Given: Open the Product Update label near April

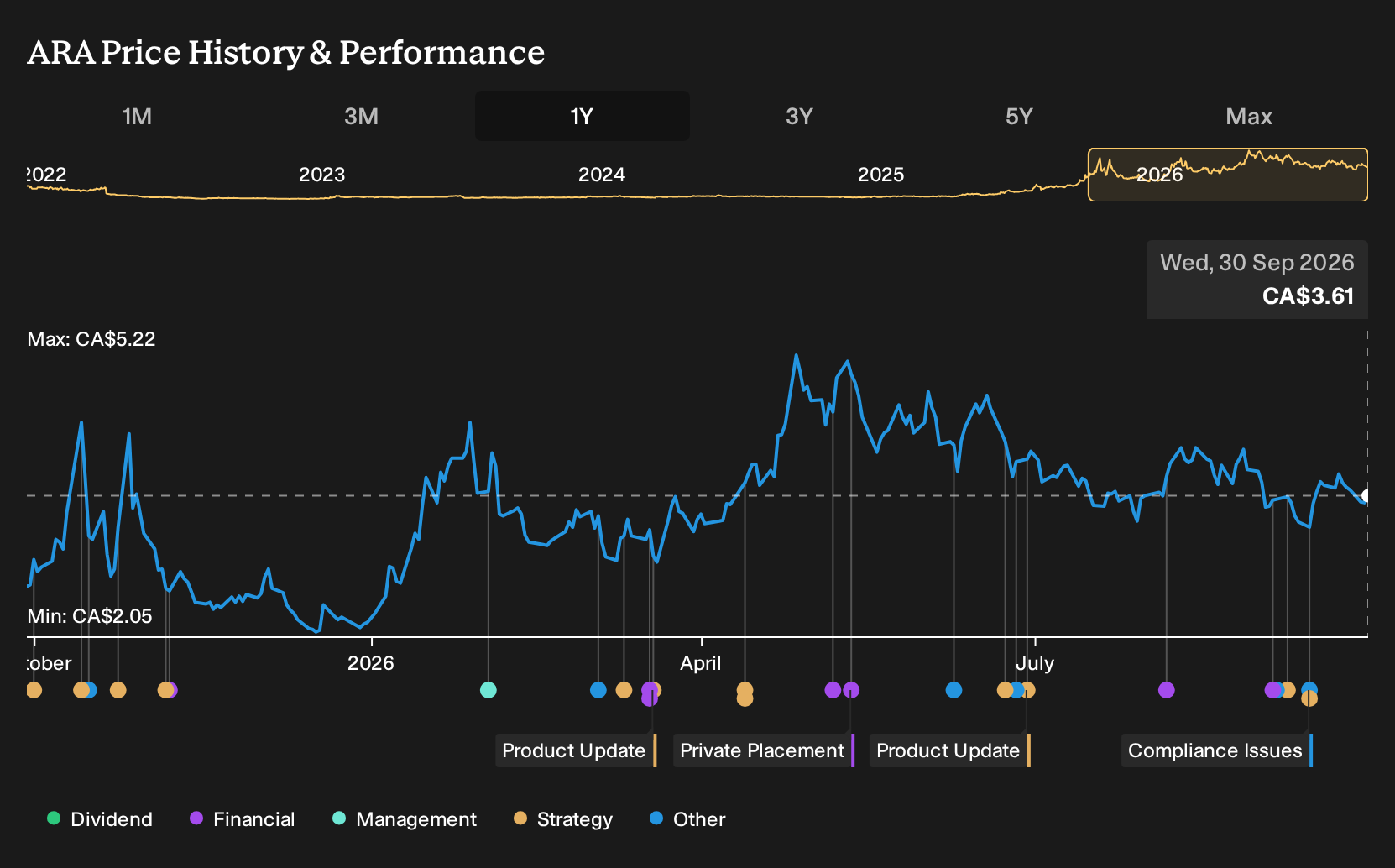Looking at the screenshot, I should 576,750.
